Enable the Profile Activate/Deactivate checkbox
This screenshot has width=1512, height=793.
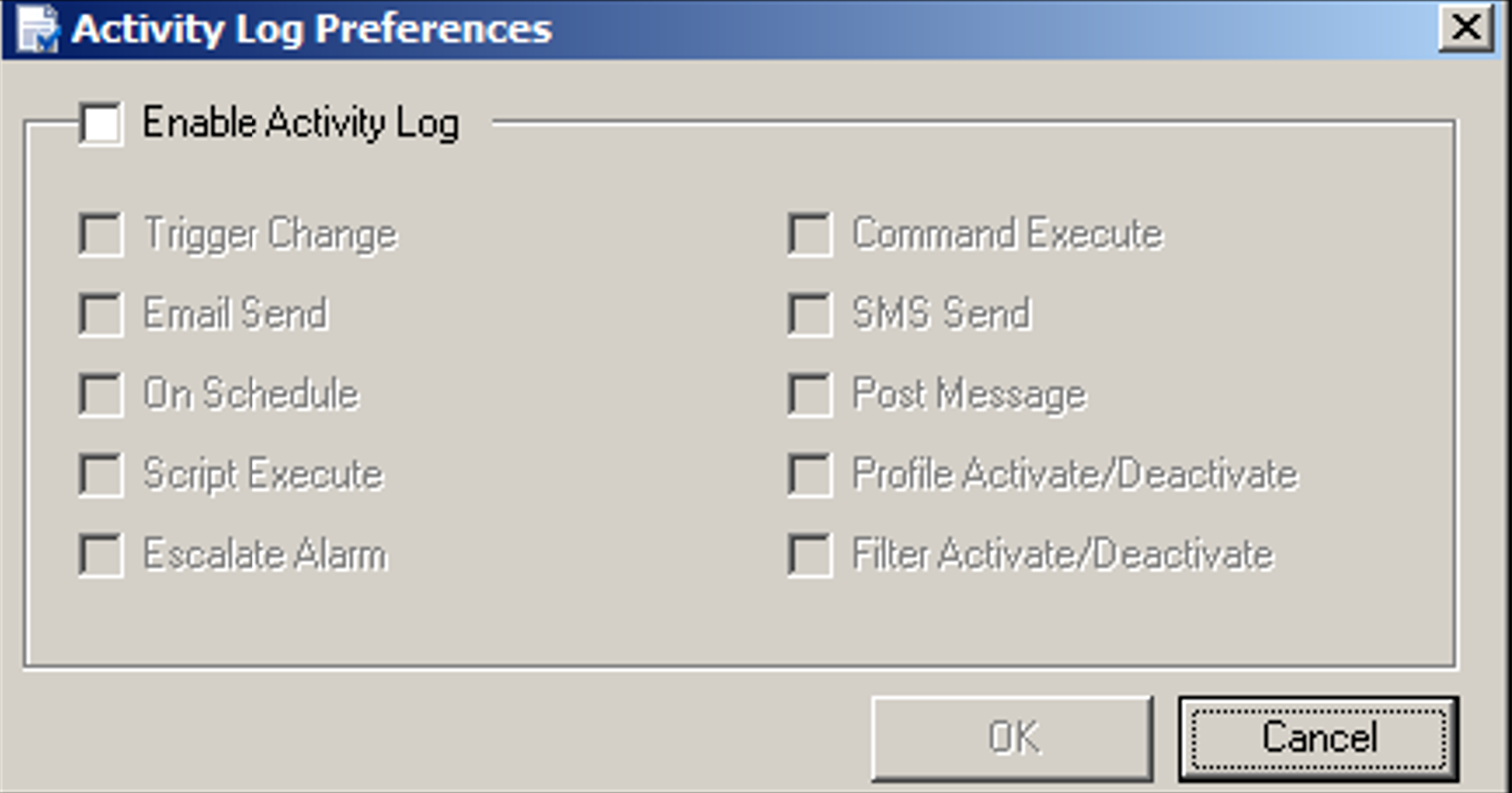click(x=810, y=475)
